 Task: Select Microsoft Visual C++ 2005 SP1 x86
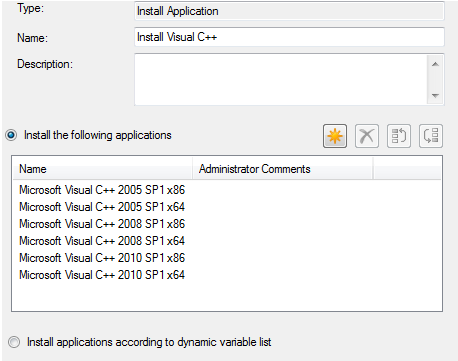coord(102,190)
